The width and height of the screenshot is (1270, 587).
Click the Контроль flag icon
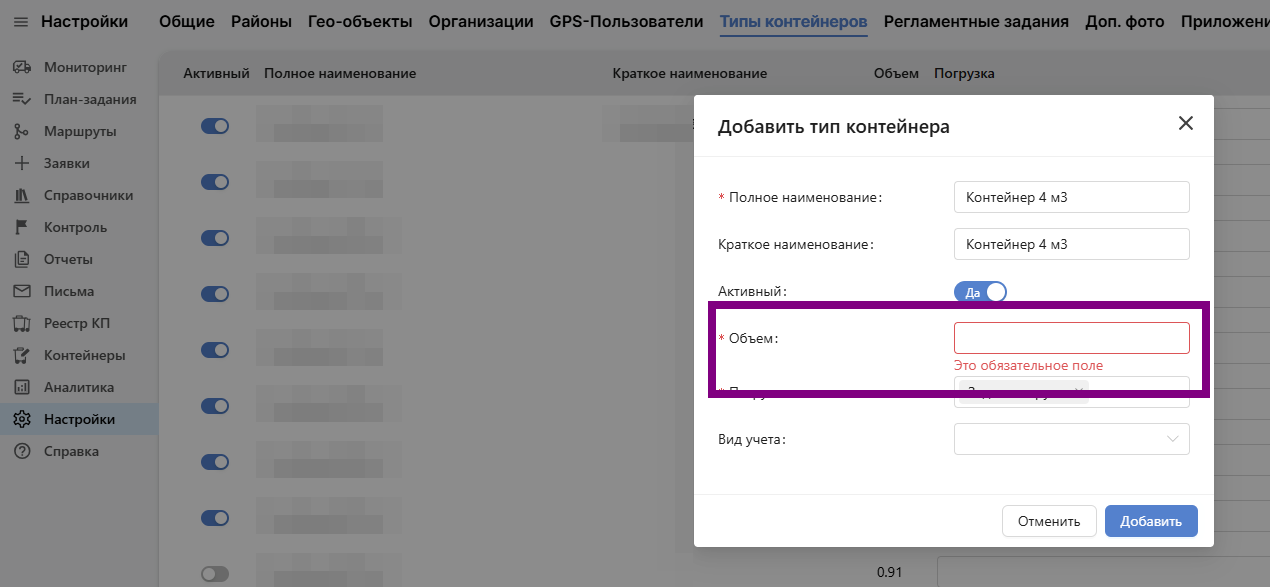coord(21,228)
